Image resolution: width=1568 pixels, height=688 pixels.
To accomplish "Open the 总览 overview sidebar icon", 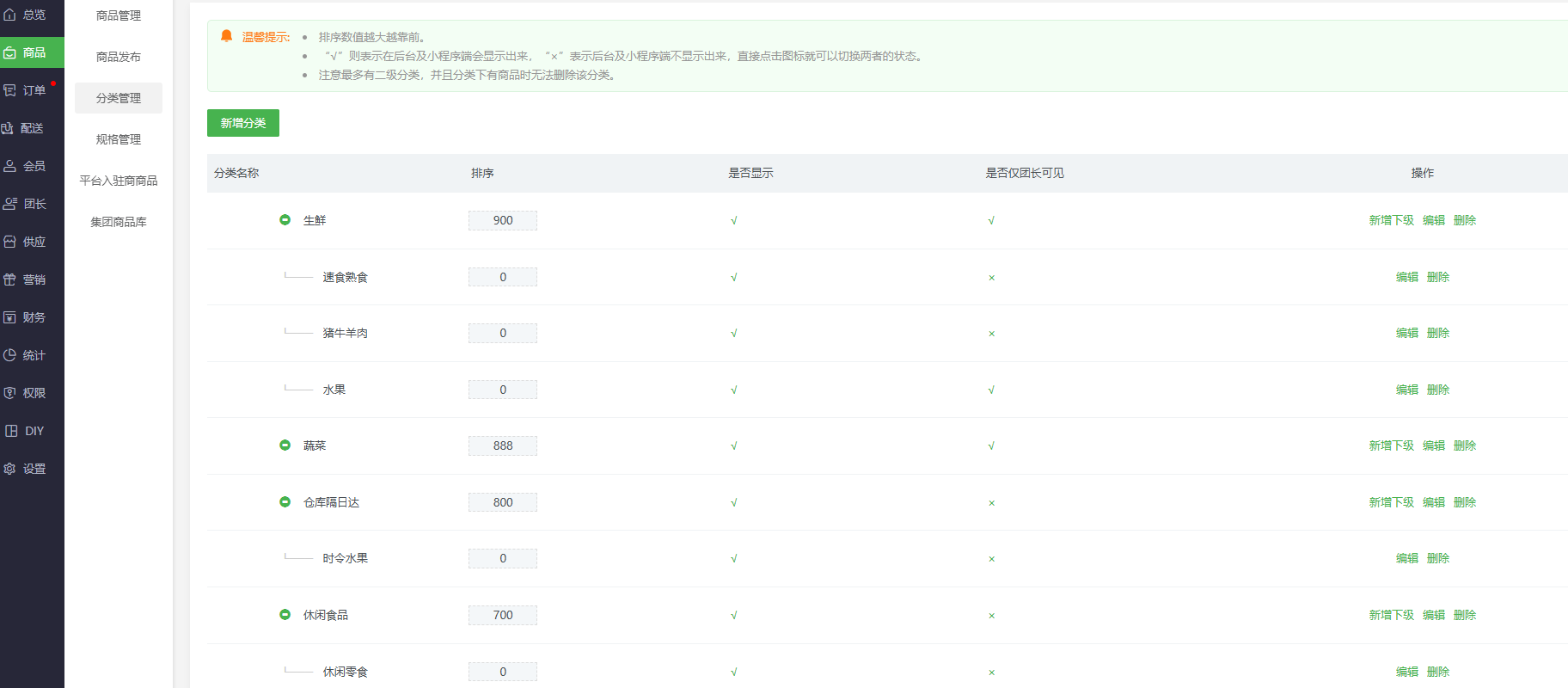I will click(x=9, y=15).
